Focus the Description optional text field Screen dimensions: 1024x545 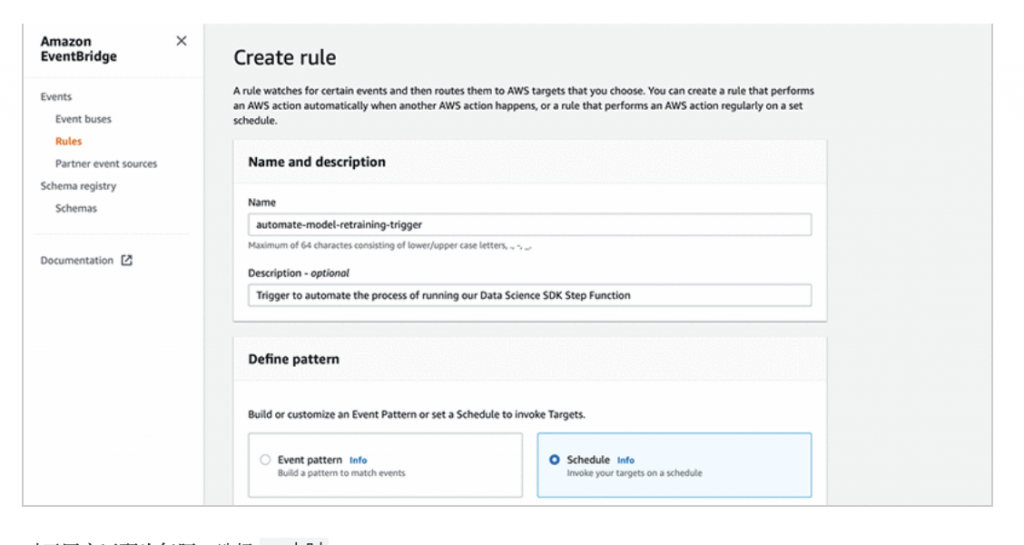529,295
